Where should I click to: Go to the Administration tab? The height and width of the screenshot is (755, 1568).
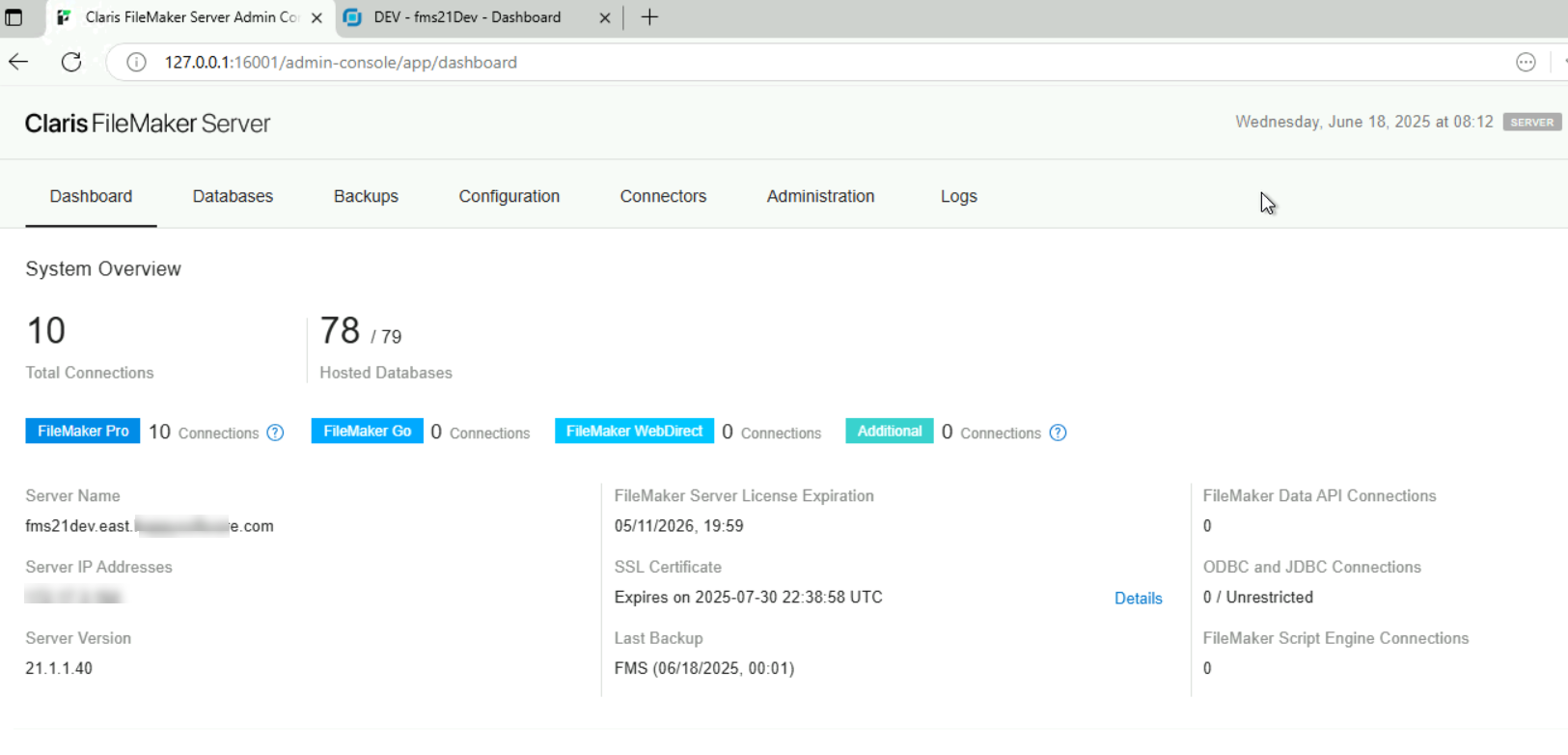pos(820,196)
